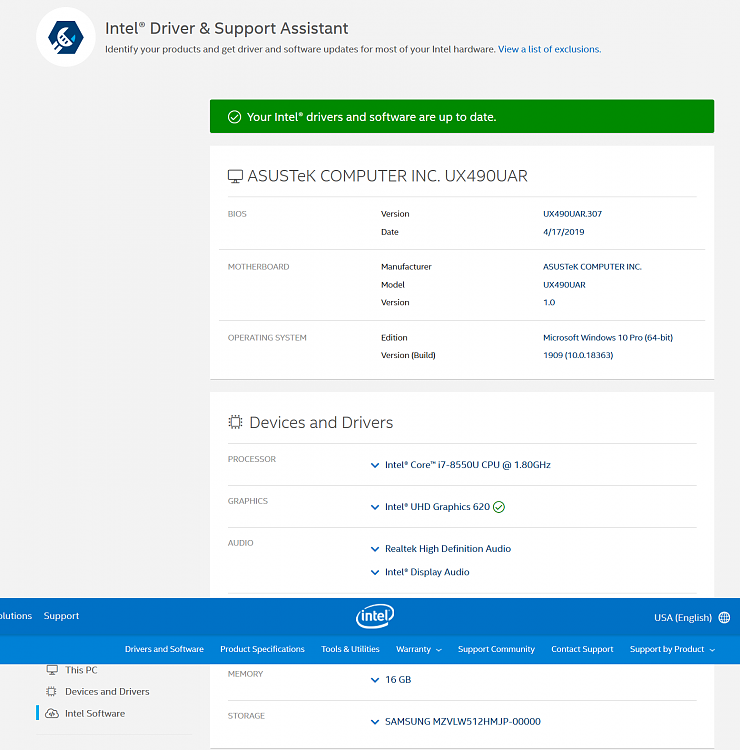Click the Intel Software cloud icon in sidebar
Image resolution: width=740 pixels, height=750 pixels.
pyautogui.click(x=52, y=713)
